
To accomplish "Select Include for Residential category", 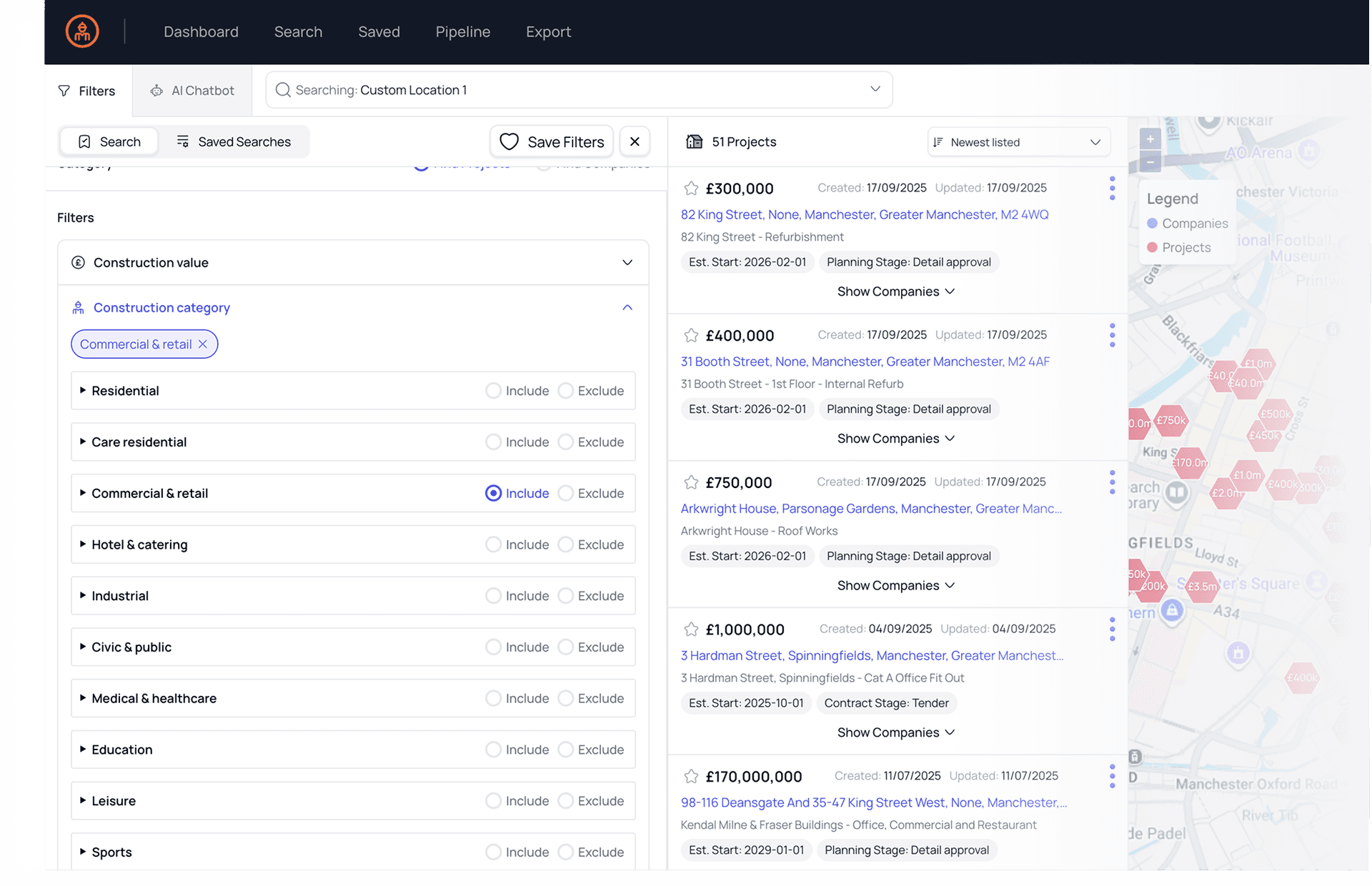I will 493,391.
